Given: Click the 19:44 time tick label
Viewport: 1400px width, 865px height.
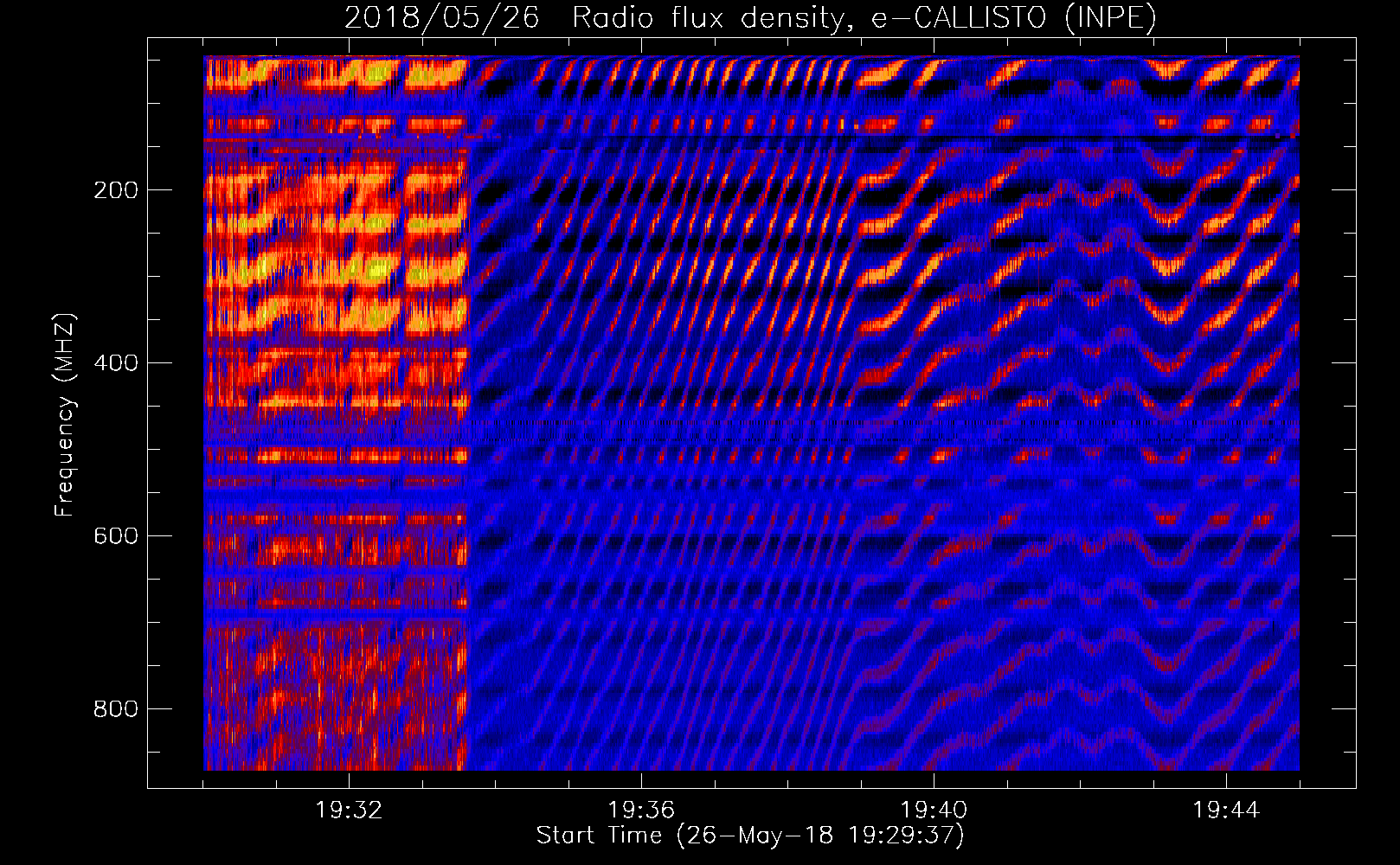Looking at the screenshot, I should (x=1226, y=811).
